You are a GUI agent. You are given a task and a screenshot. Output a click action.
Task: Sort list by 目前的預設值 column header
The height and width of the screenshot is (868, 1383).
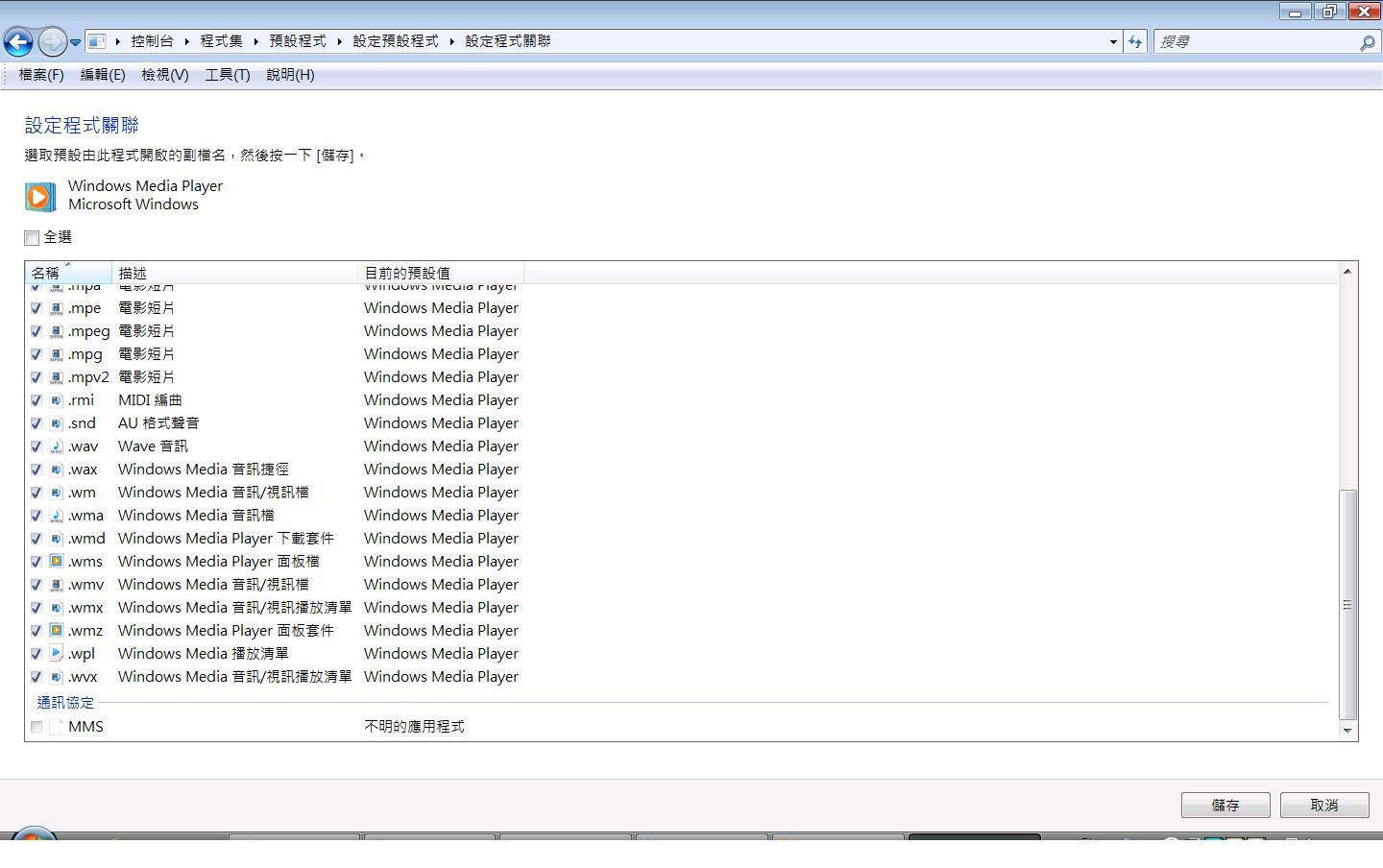coord(441,273)
